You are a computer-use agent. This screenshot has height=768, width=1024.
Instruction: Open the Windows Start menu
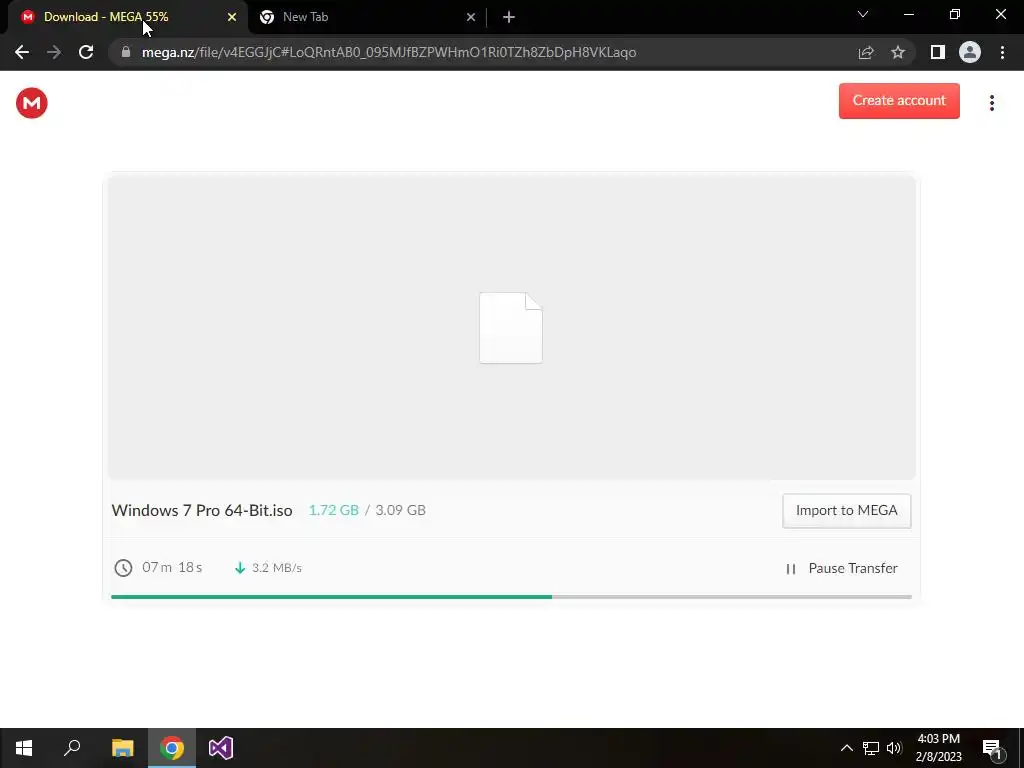(x=24, y=748)
